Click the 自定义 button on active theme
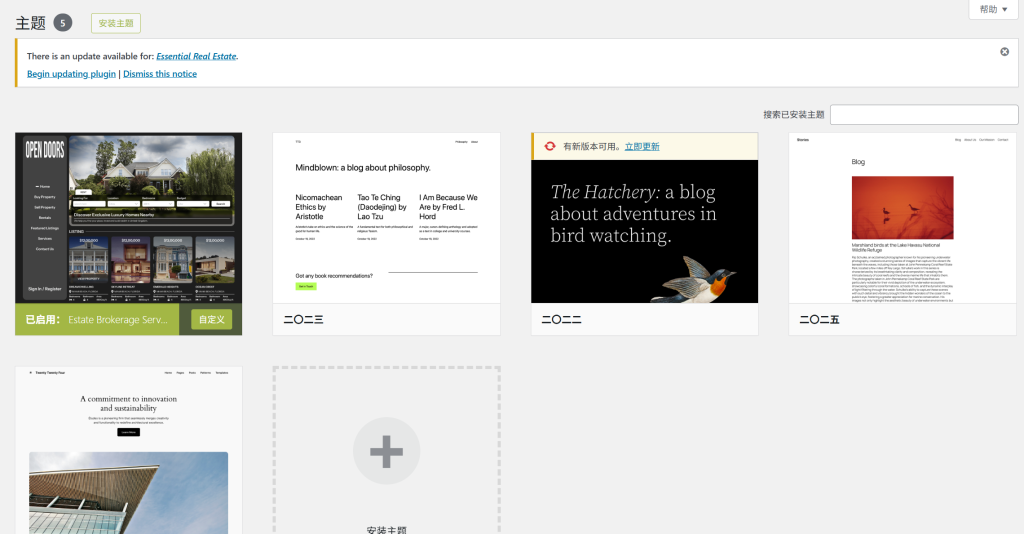Viewport: 1024px width, 534px height. [212, 320]
